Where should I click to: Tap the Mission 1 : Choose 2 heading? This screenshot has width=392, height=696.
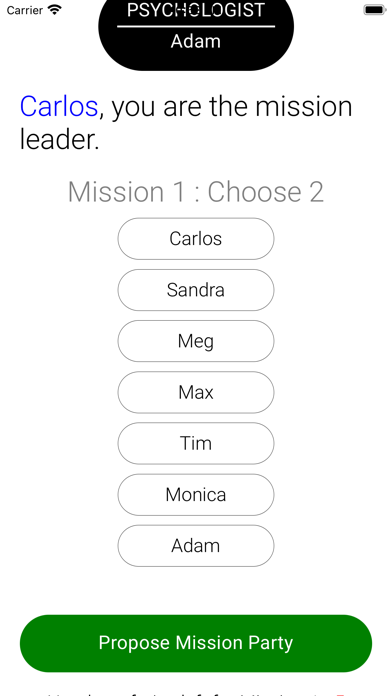(x=196, y=192)
